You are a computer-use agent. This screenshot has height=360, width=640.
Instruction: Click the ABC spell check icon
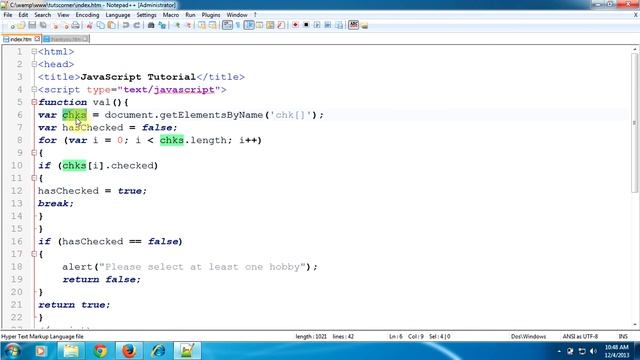[353, 25]
